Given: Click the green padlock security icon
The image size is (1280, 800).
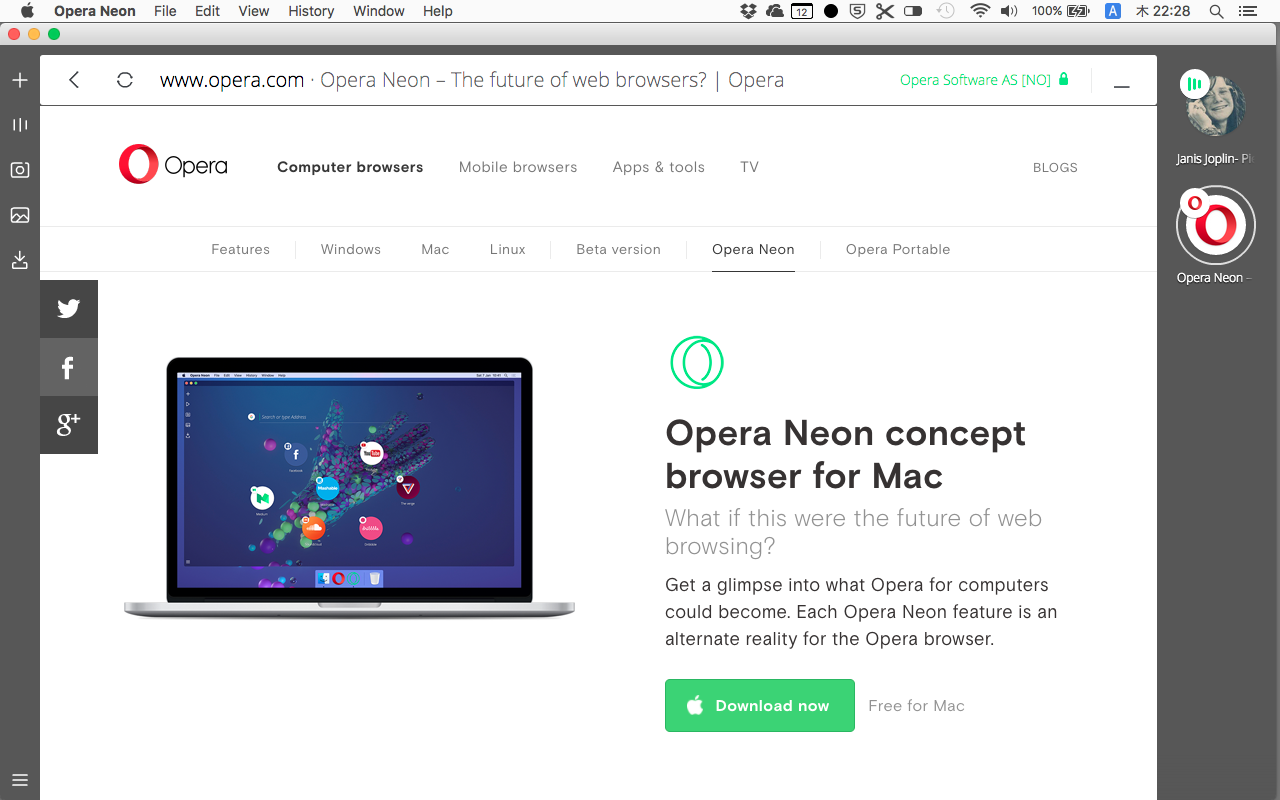Looking at the screenshot, I should click(x=1064, y=79).
